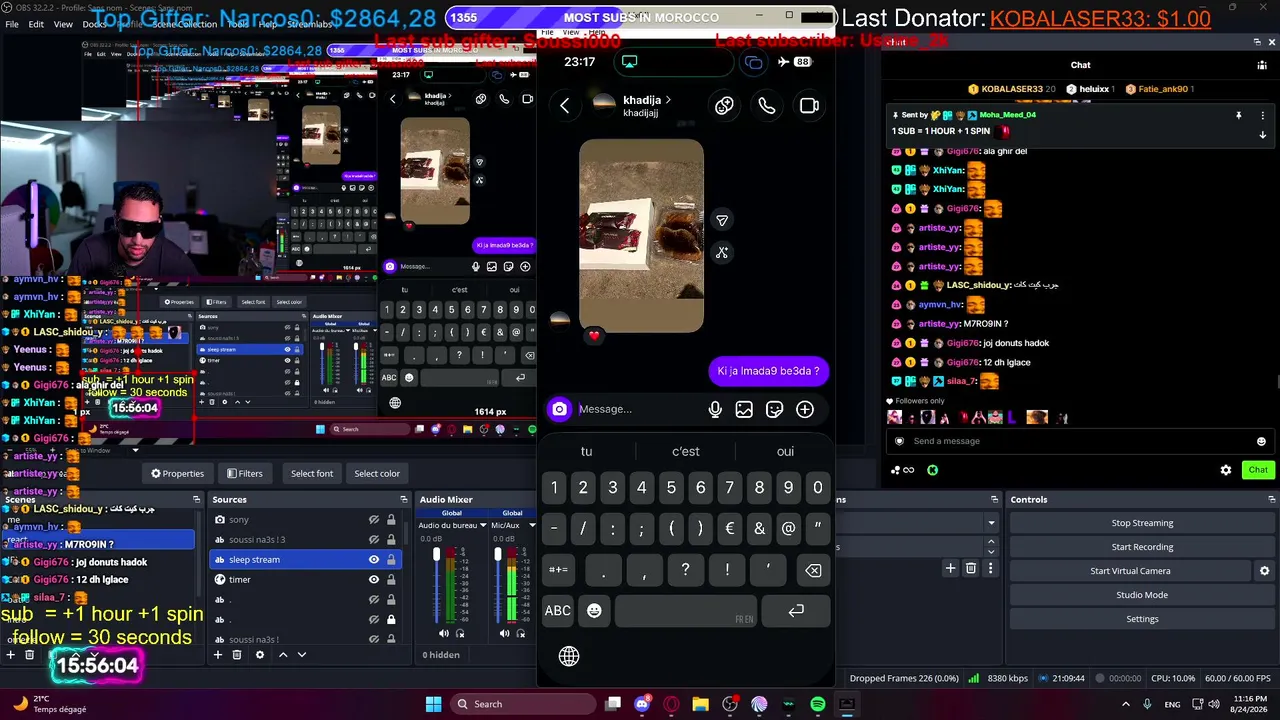1280x720 pixels.
Task: Move the selected source down
Action: 302,655
